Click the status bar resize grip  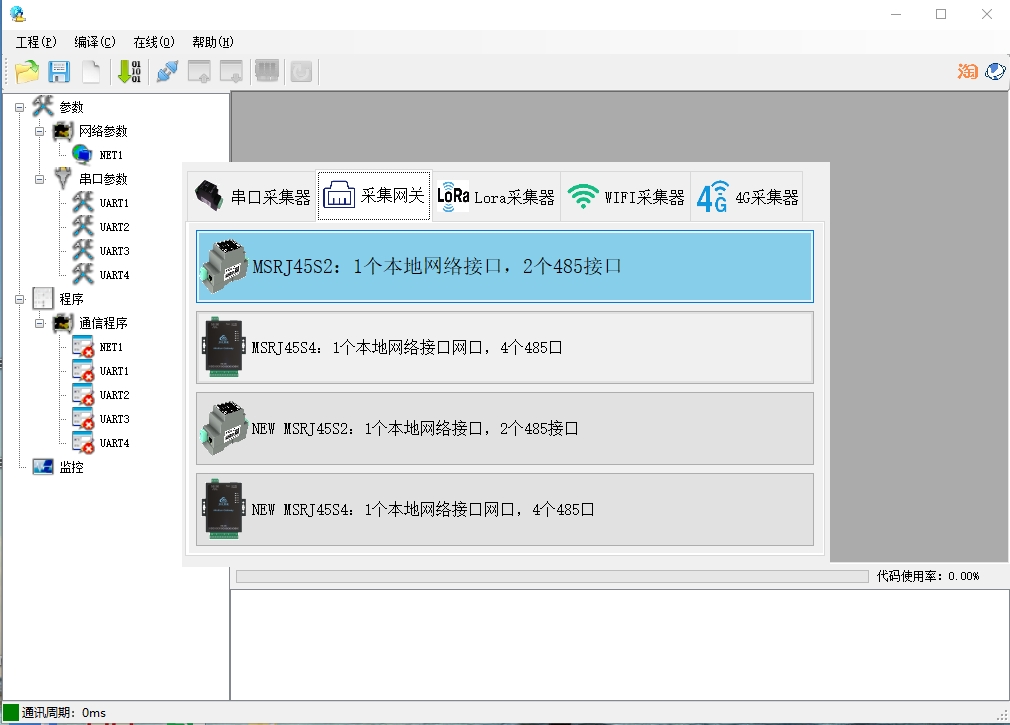[1002, 715]
